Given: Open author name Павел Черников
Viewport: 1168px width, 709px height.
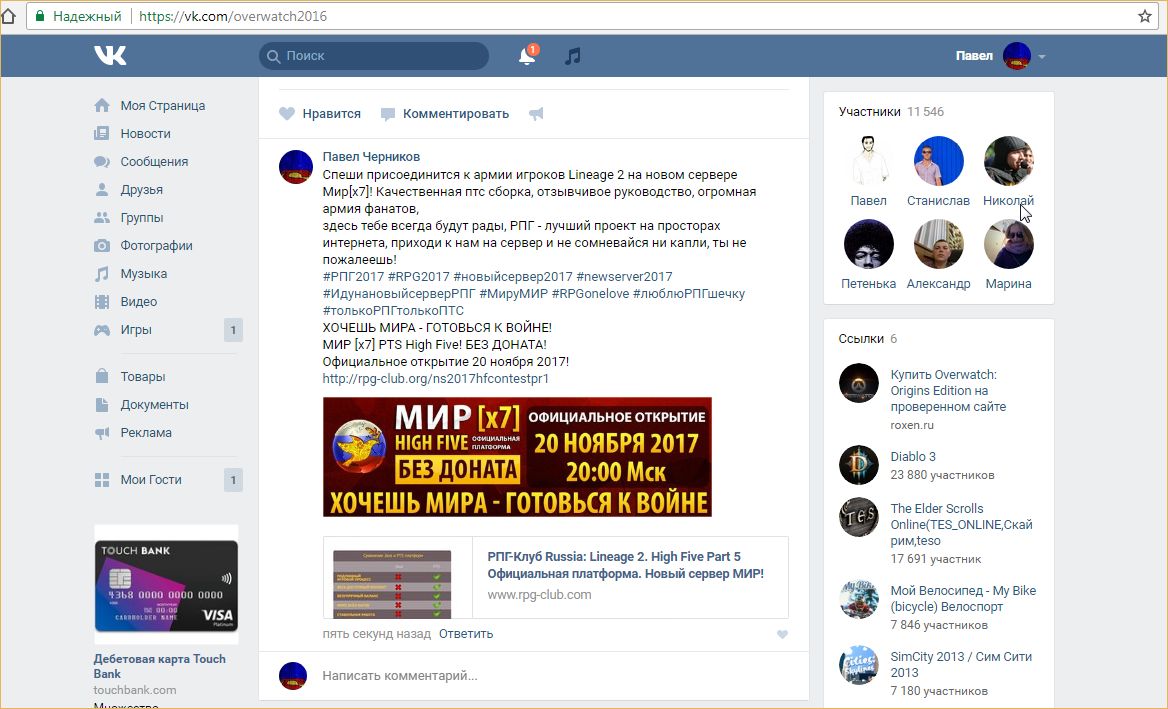Looking at the screenshot, I should pos(371,156).
